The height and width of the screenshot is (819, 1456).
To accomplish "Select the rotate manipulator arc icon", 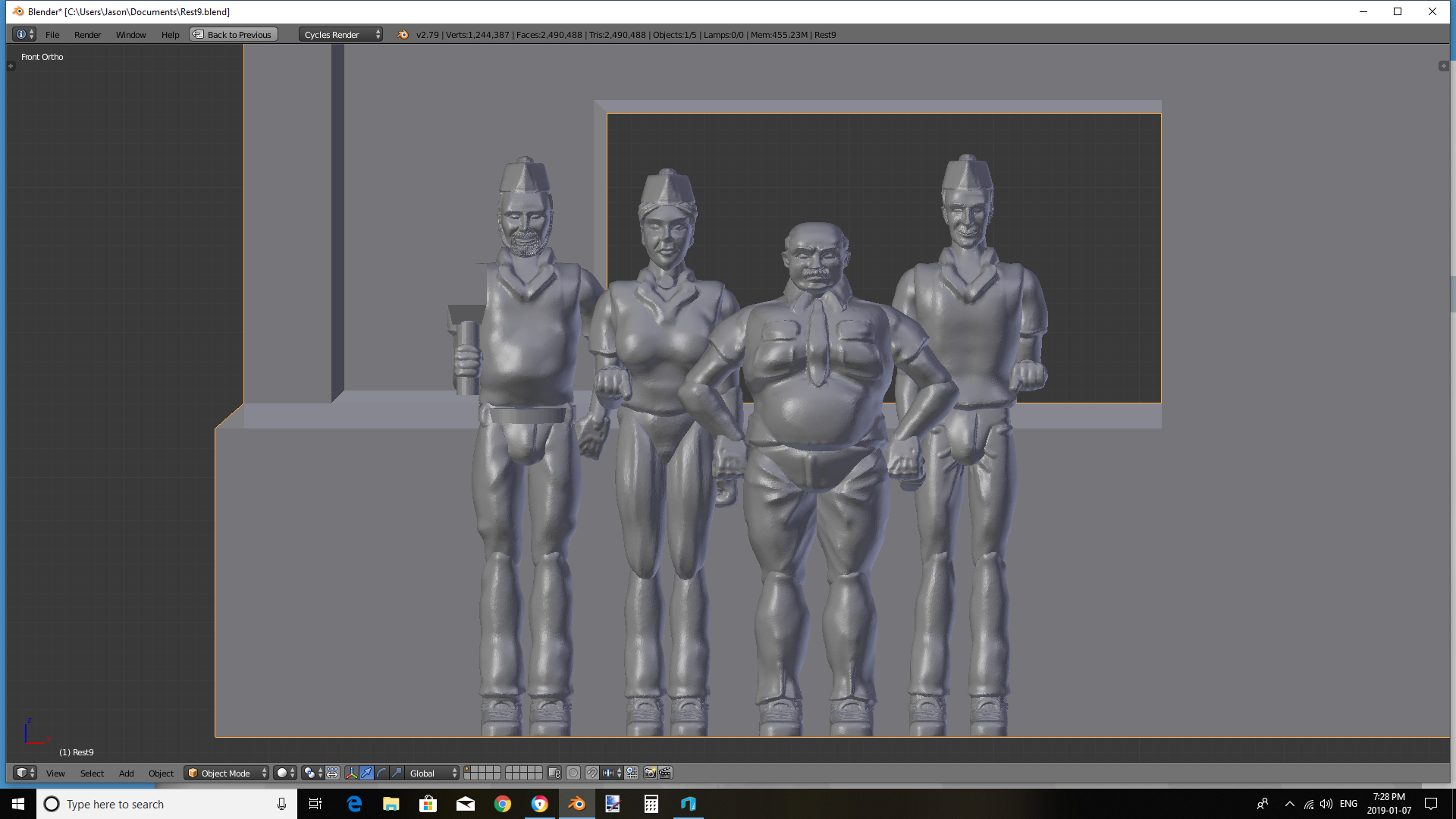I will click(x=381, y=773).
